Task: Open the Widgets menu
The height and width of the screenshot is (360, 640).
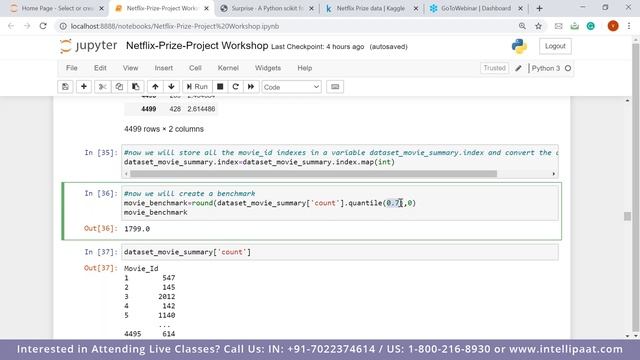Action: click(268, 68)
